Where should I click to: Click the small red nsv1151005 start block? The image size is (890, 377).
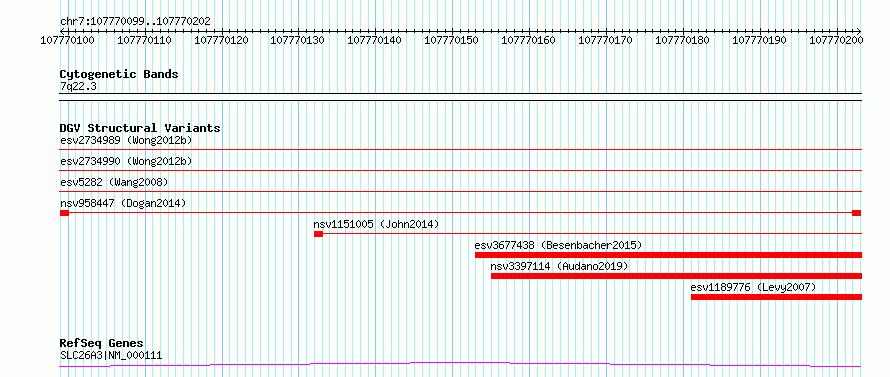point(318,234)
